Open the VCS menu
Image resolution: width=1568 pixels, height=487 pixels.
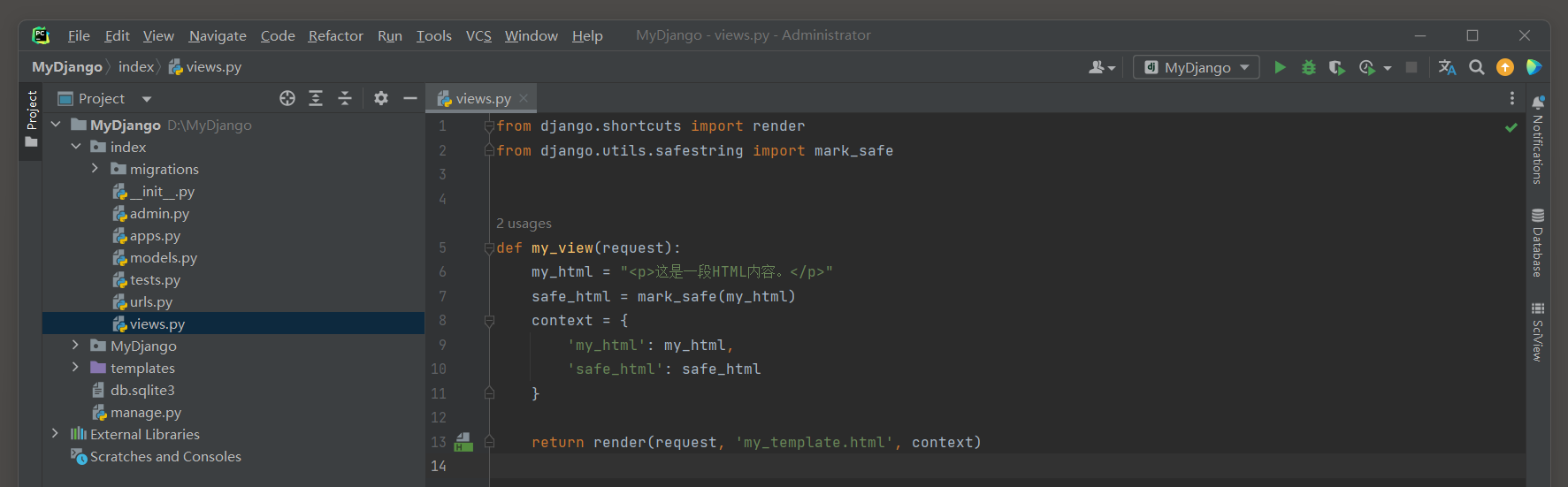click(x=478, y=35)
